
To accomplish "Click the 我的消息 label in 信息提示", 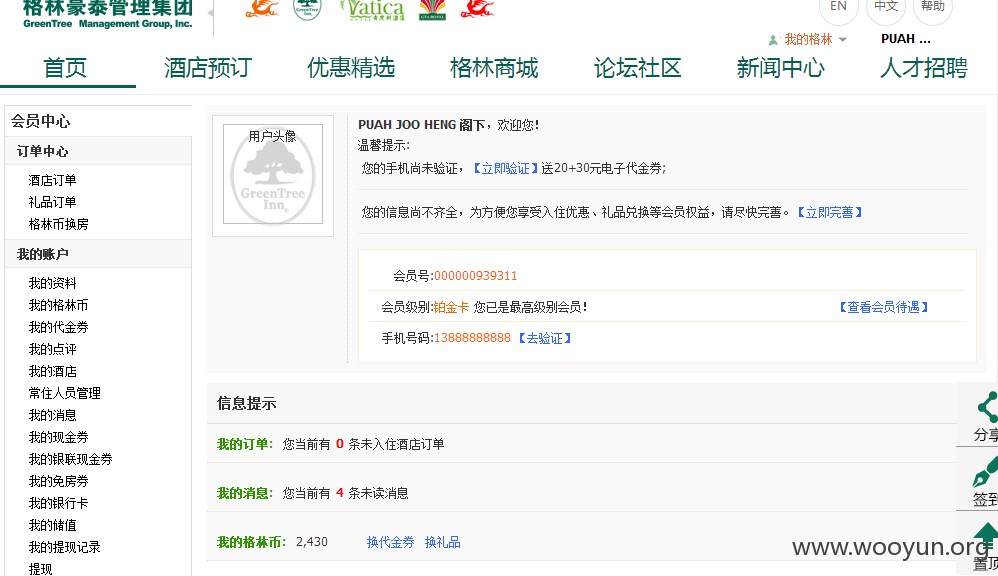I will [245, 493].
